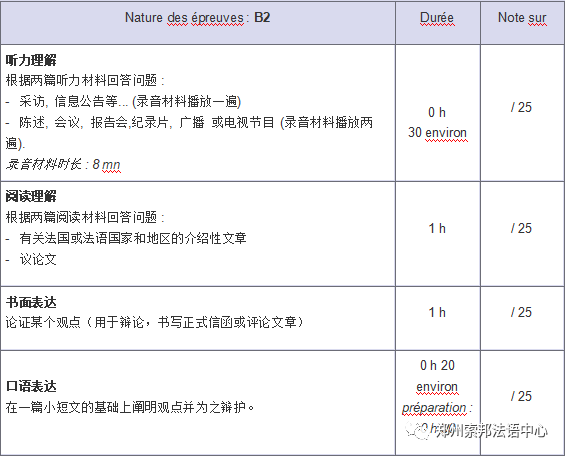Click the '/ 25' score in the 听力理解 row
Image resolution: width=565 pixels, height=456 pixels.
pos(521,107)
